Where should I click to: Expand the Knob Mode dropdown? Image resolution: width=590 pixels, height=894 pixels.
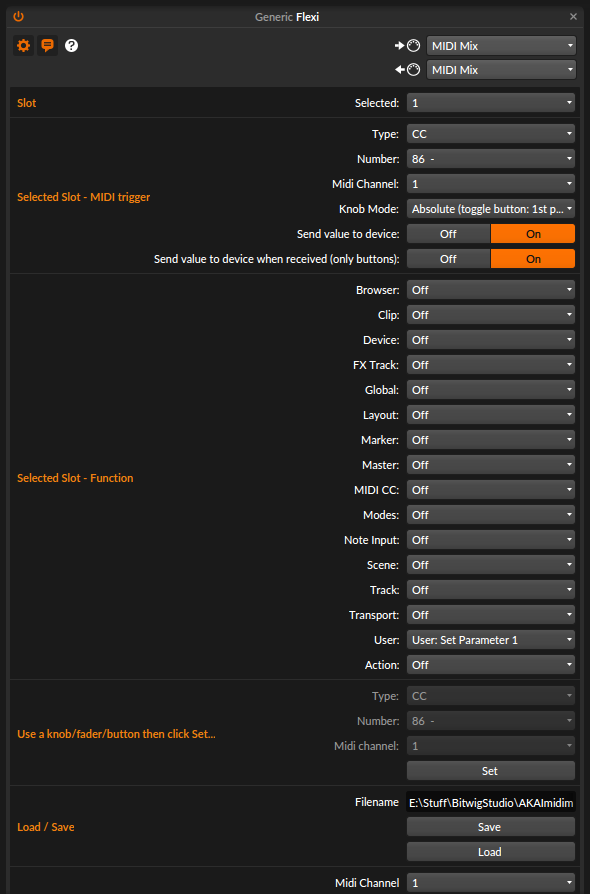pos(491,209)
